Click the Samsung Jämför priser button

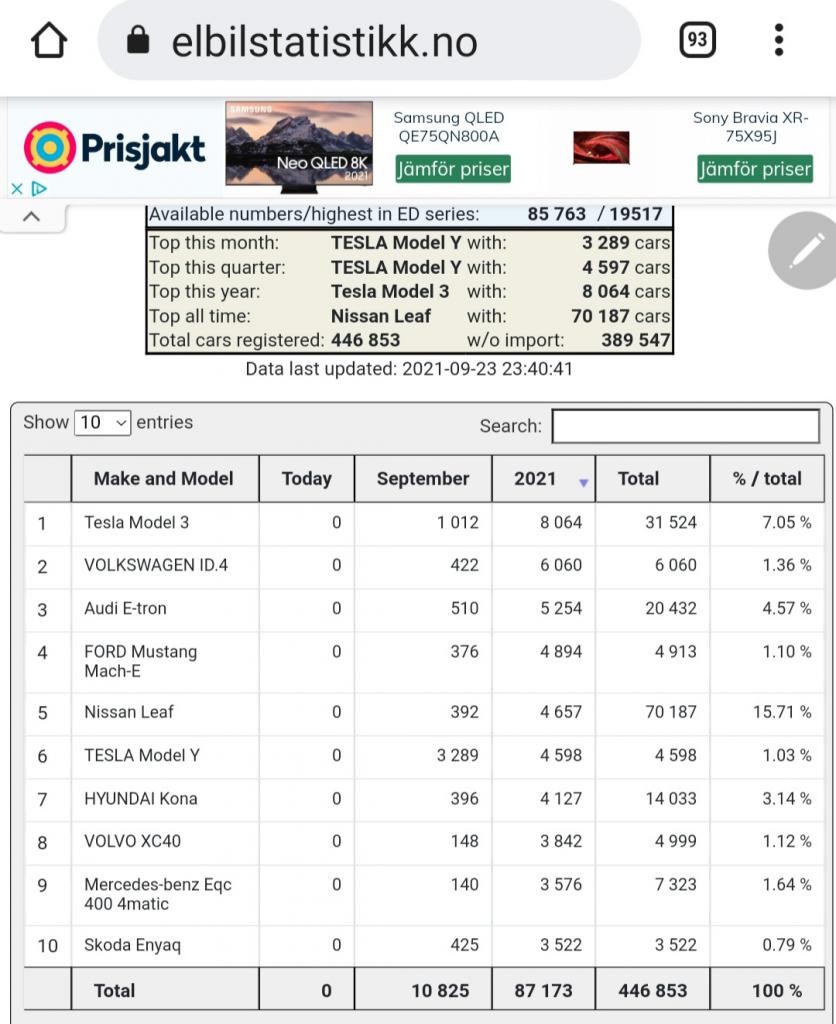[x=453, y=169]
